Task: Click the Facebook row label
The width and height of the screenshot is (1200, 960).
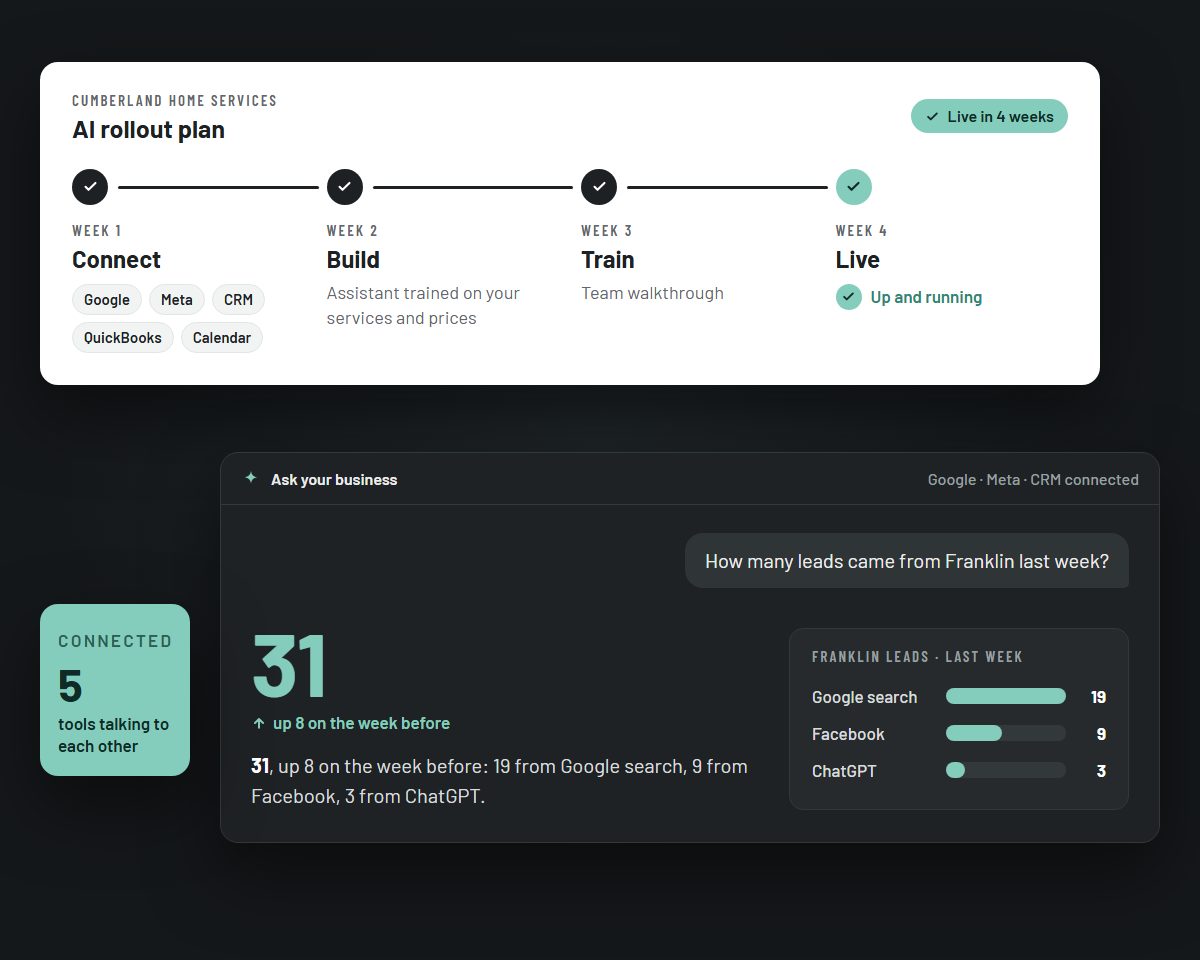Action: point(848,734)
